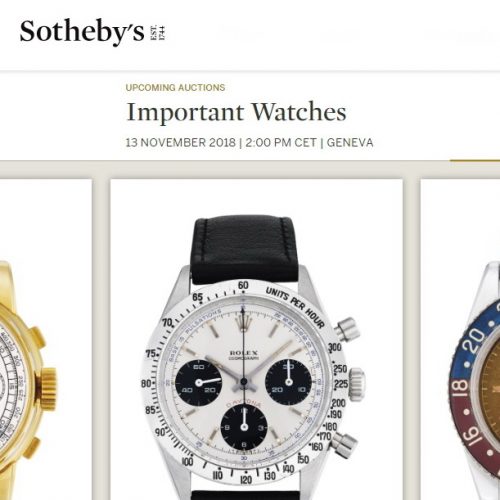
Task: Click the left black subdial showing 60
Action: tap(199, 382)
